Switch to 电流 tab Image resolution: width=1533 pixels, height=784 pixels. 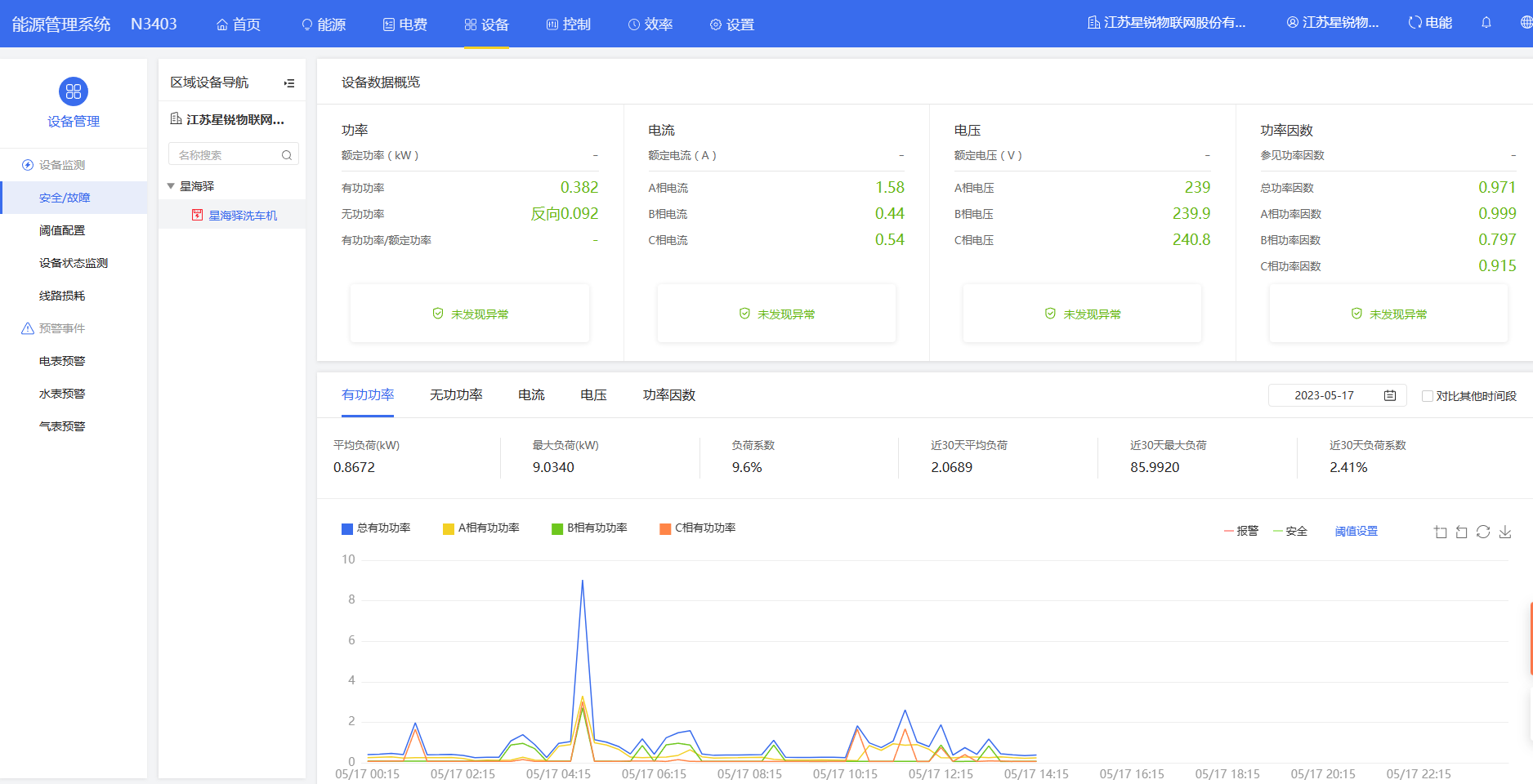pyautogui.click(x=531, y=395)
